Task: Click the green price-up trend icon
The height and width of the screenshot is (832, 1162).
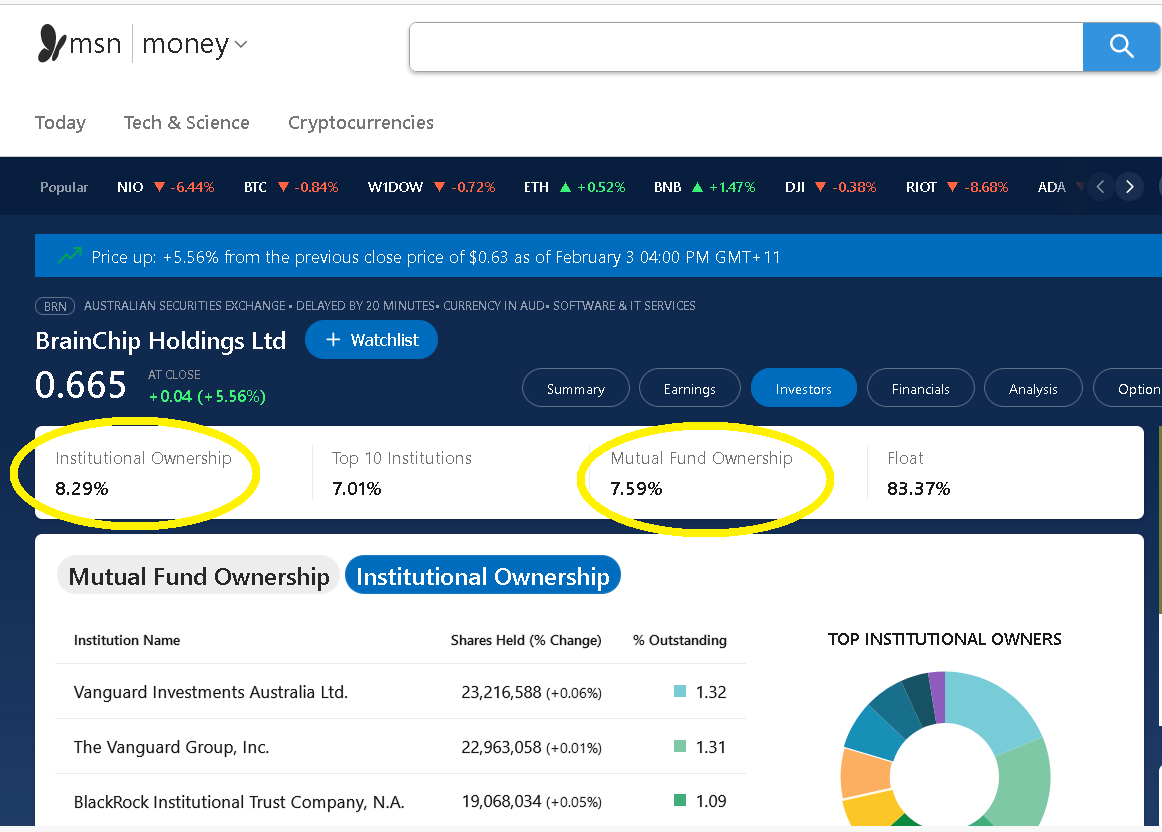Action: [x=69, y=257]
